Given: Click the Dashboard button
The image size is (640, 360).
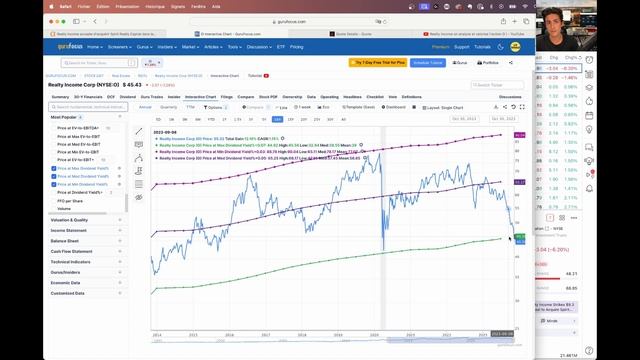Looking at the screenshot, I should (x=393, y=107).
